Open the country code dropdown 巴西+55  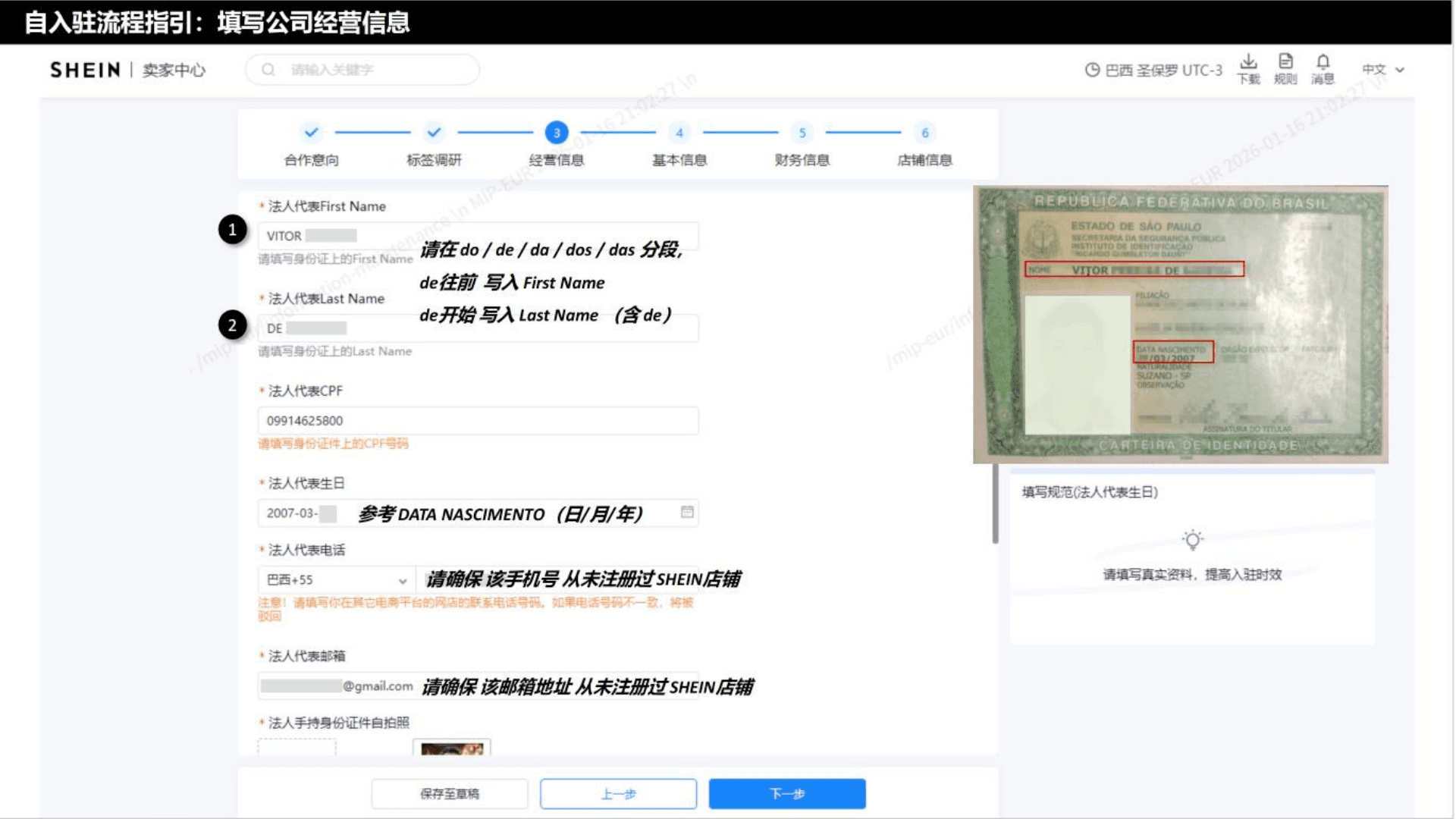(x=337, y=580)
